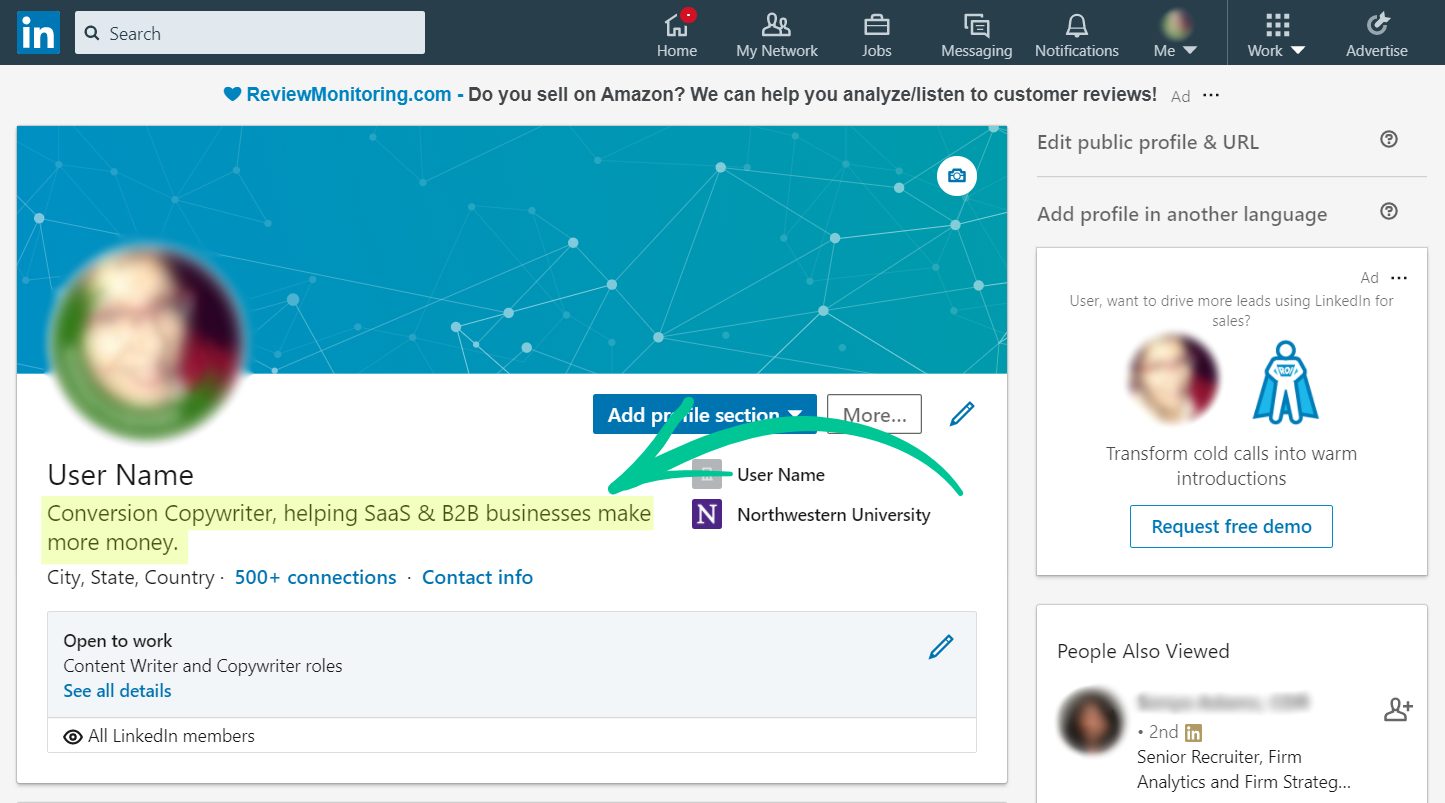Open the Notifications bell icon
This screenshot has width=1445, height=803.
(x=1077, y=34)
